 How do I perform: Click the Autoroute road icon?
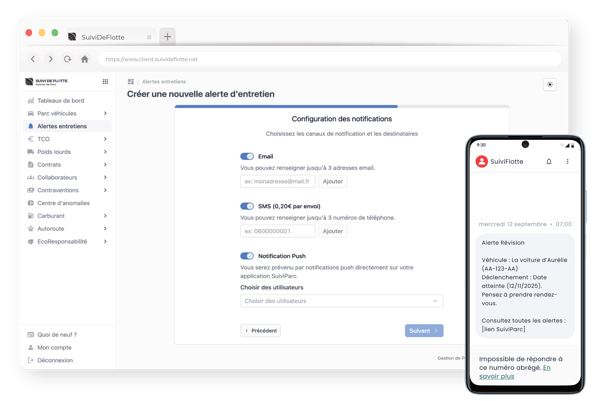coord(31,229)
